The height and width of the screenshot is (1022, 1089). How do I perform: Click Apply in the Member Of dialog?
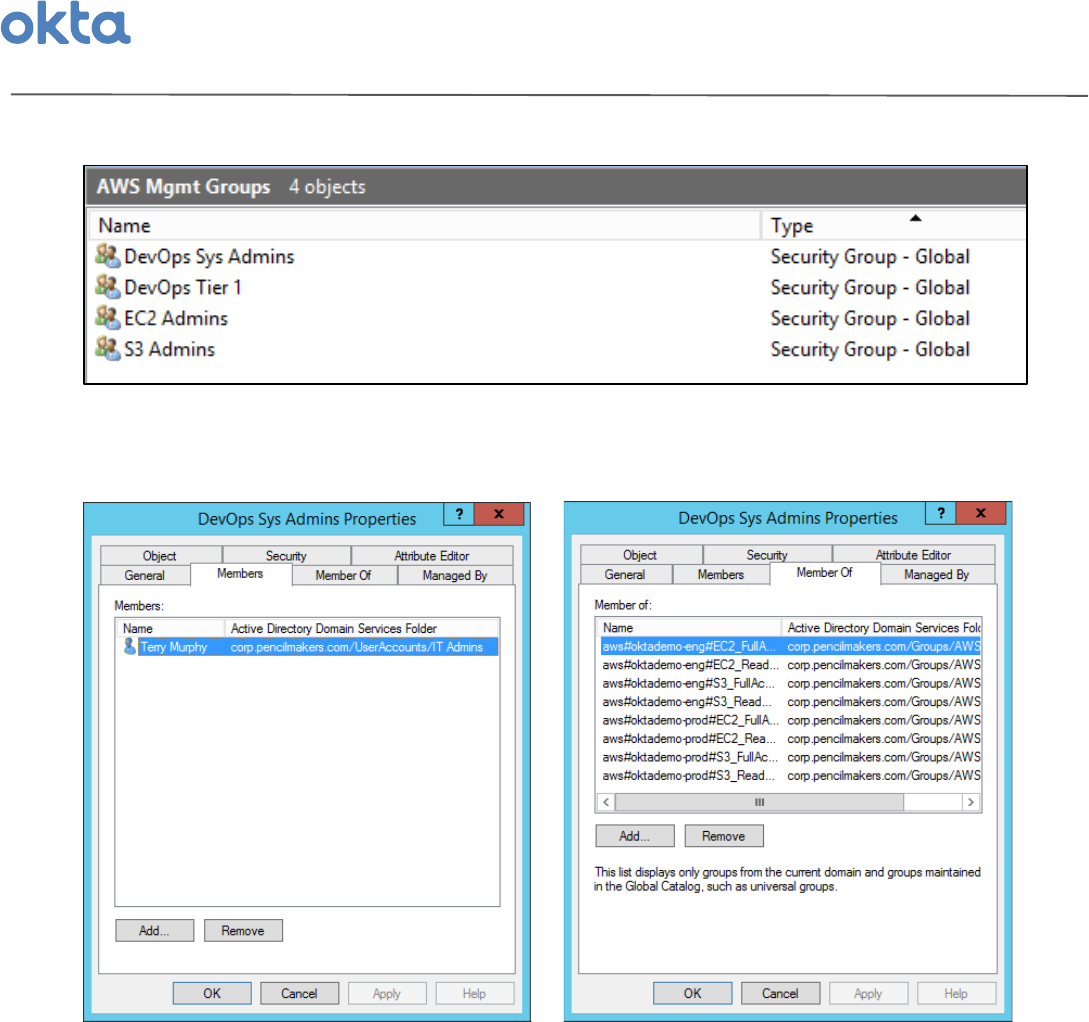(868, 994)
